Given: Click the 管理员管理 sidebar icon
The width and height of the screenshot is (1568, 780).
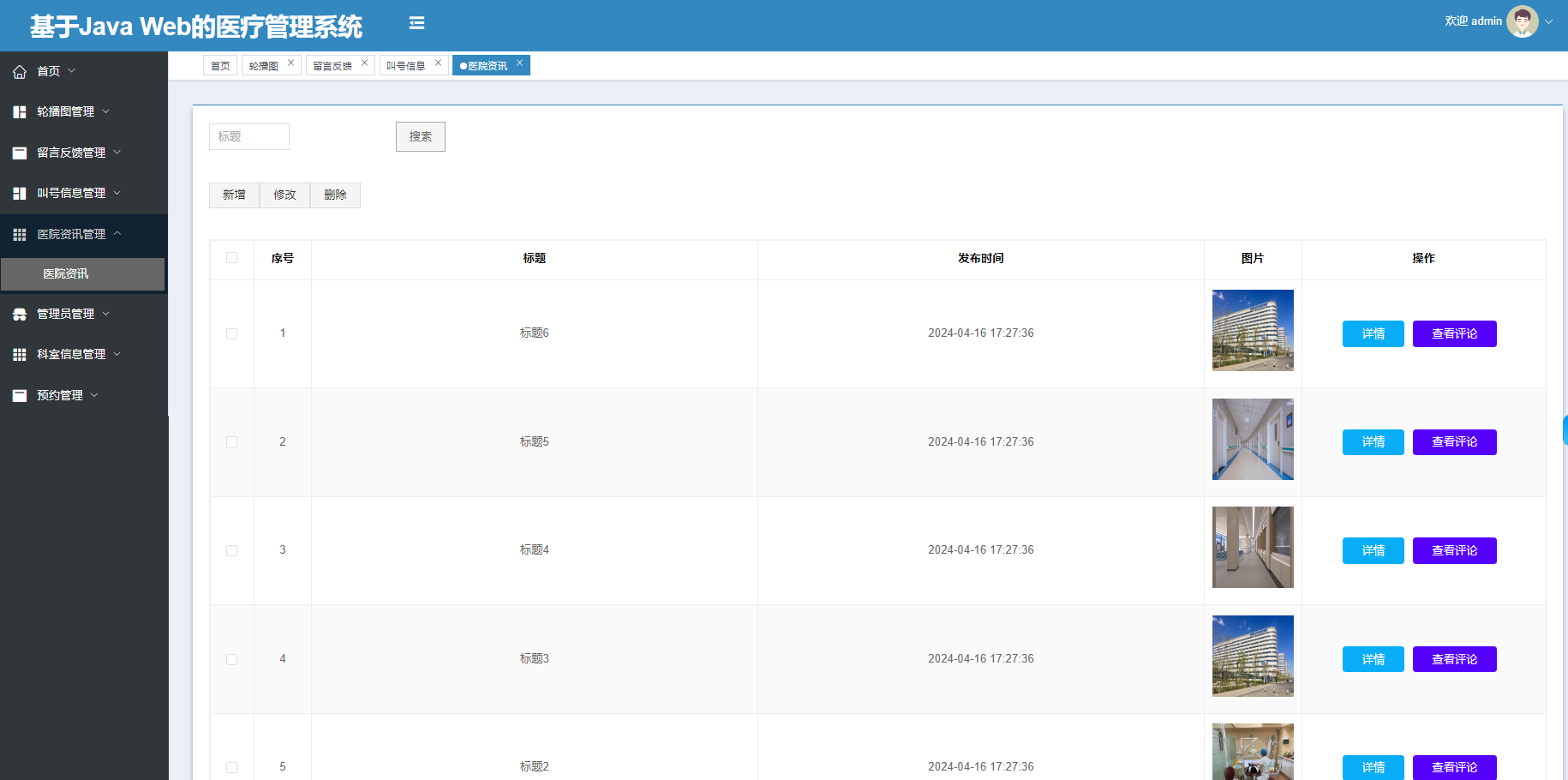Looking at the screenshot, I should (x=20, y=315).
